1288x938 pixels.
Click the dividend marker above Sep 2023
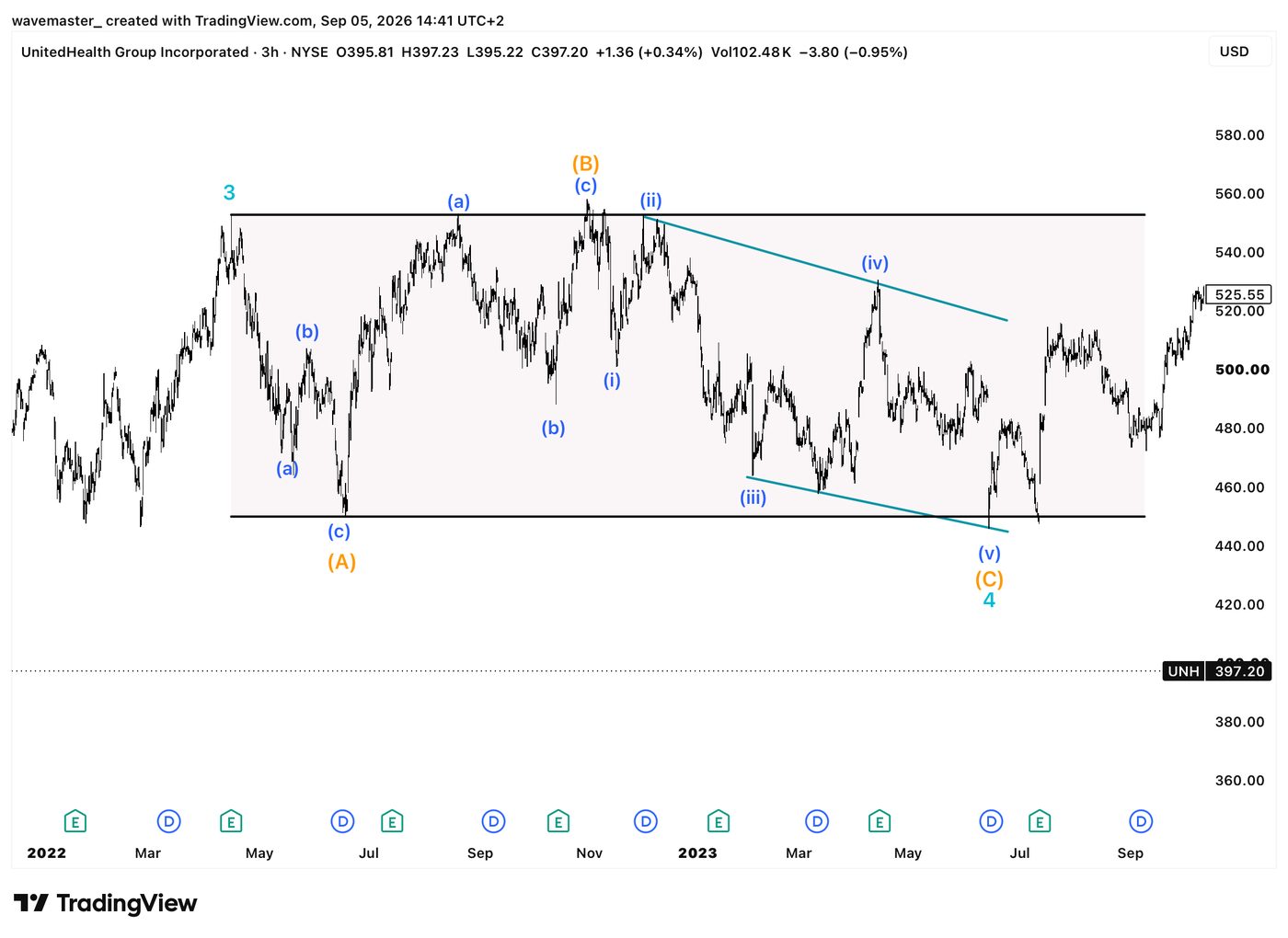tap(1141, 821)
